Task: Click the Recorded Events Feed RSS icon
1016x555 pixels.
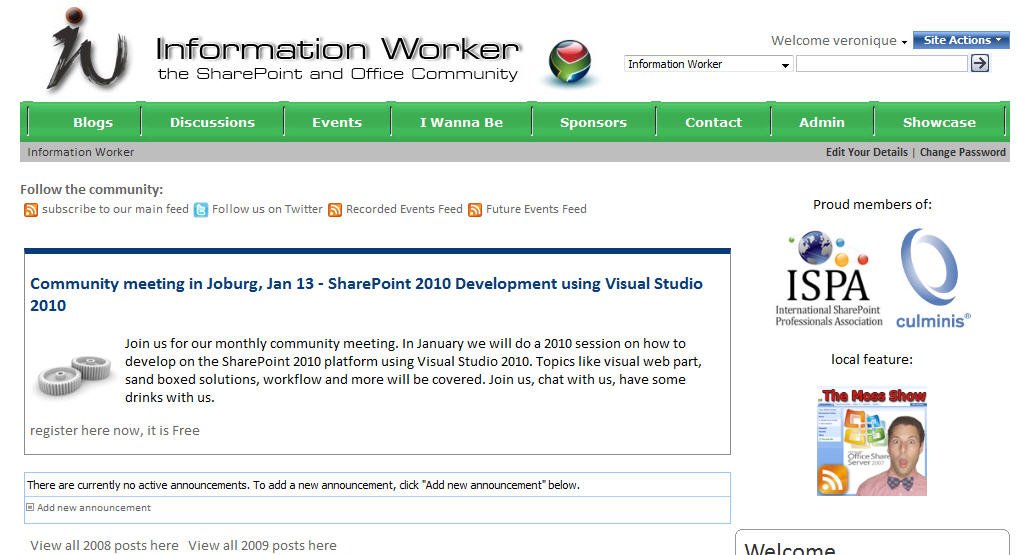Action: [335, 210]
